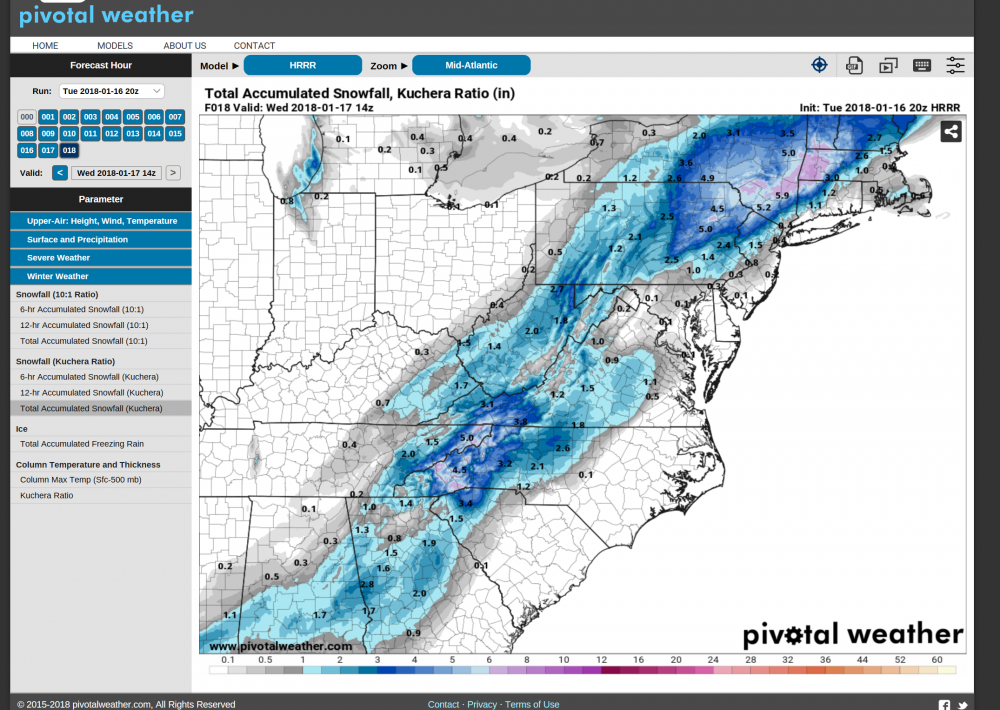Expand the Severe Weather parameter section

[101, 258]
